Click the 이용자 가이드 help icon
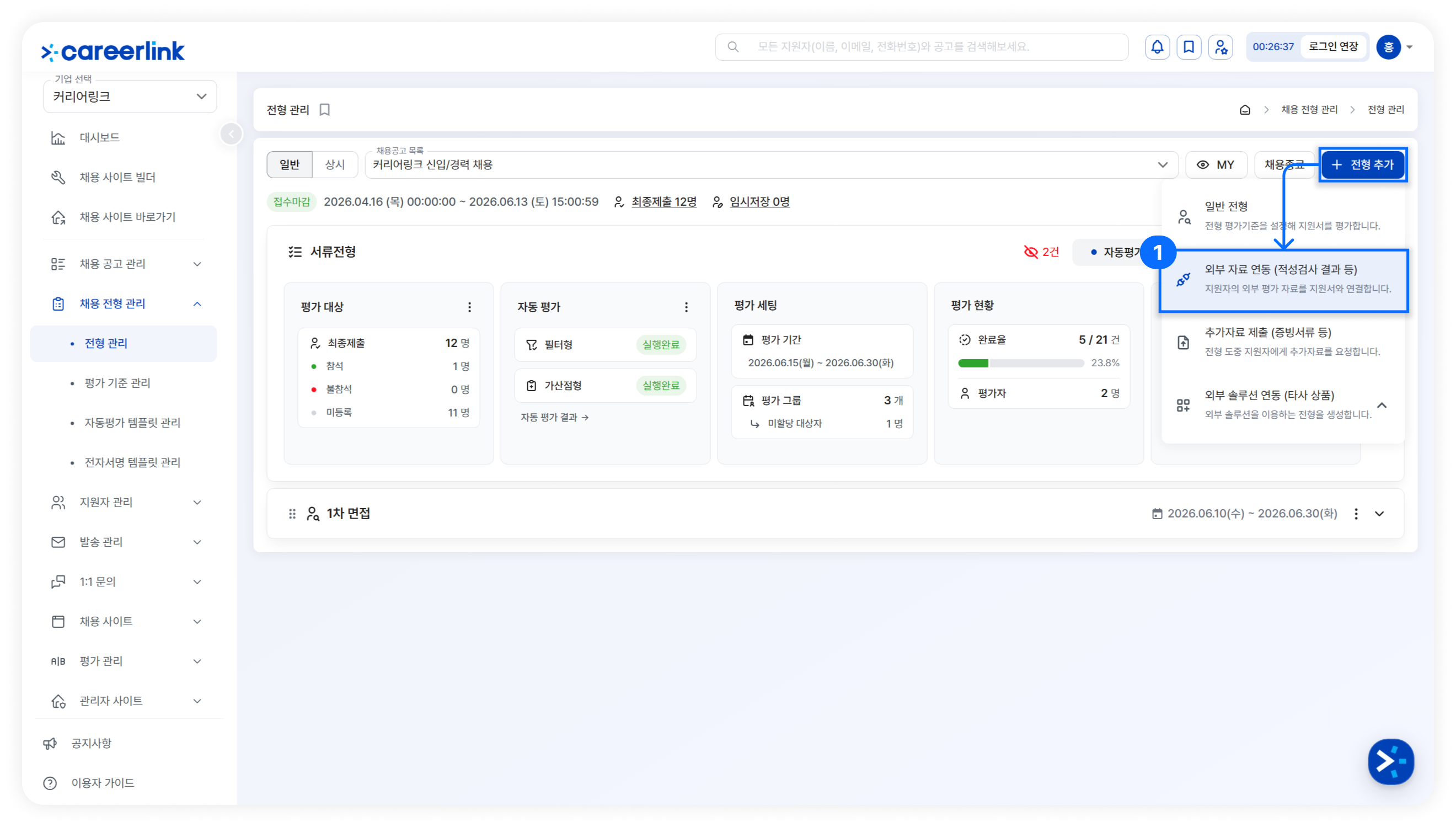Image resolution: width=1456 pixels, height=827 pixels. point(50,783)
